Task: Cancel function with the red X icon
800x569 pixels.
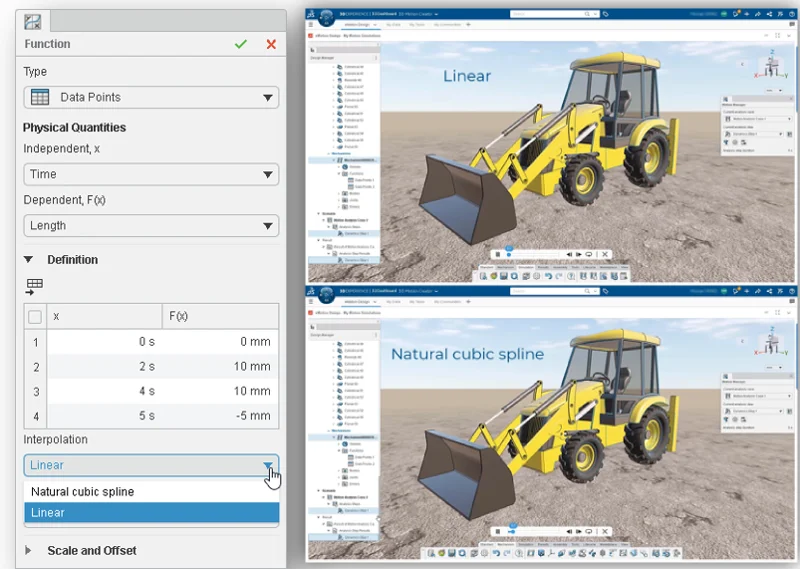Action: 271,45
